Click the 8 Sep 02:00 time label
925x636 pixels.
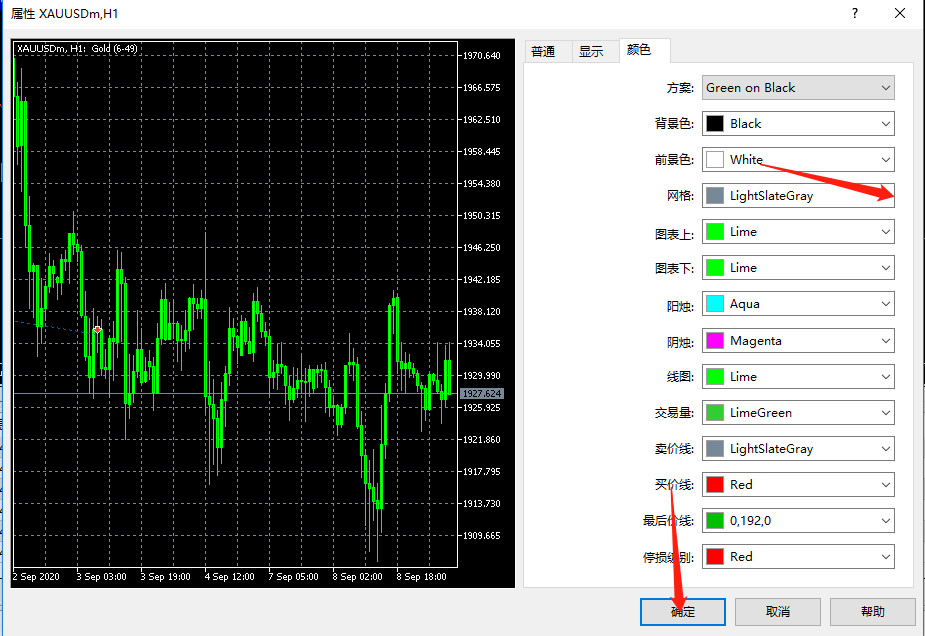(x=357, y=576)
